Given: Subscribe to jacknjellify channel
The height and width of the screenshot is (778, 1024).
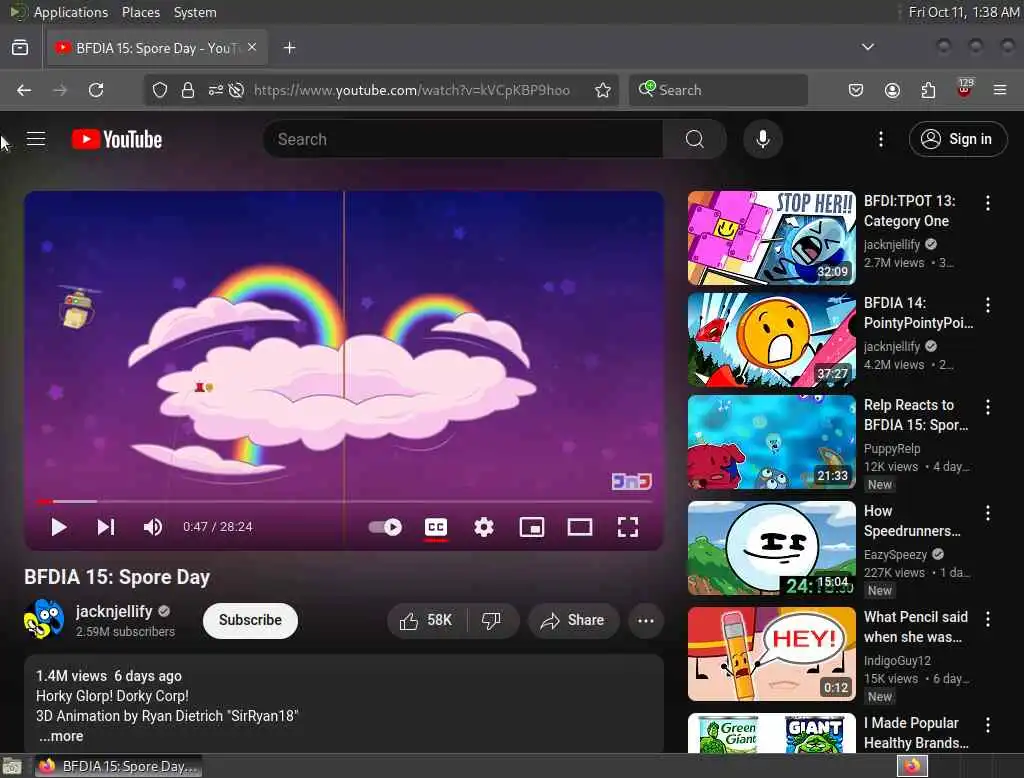Looking at the screenshot, I should (250, 621).
